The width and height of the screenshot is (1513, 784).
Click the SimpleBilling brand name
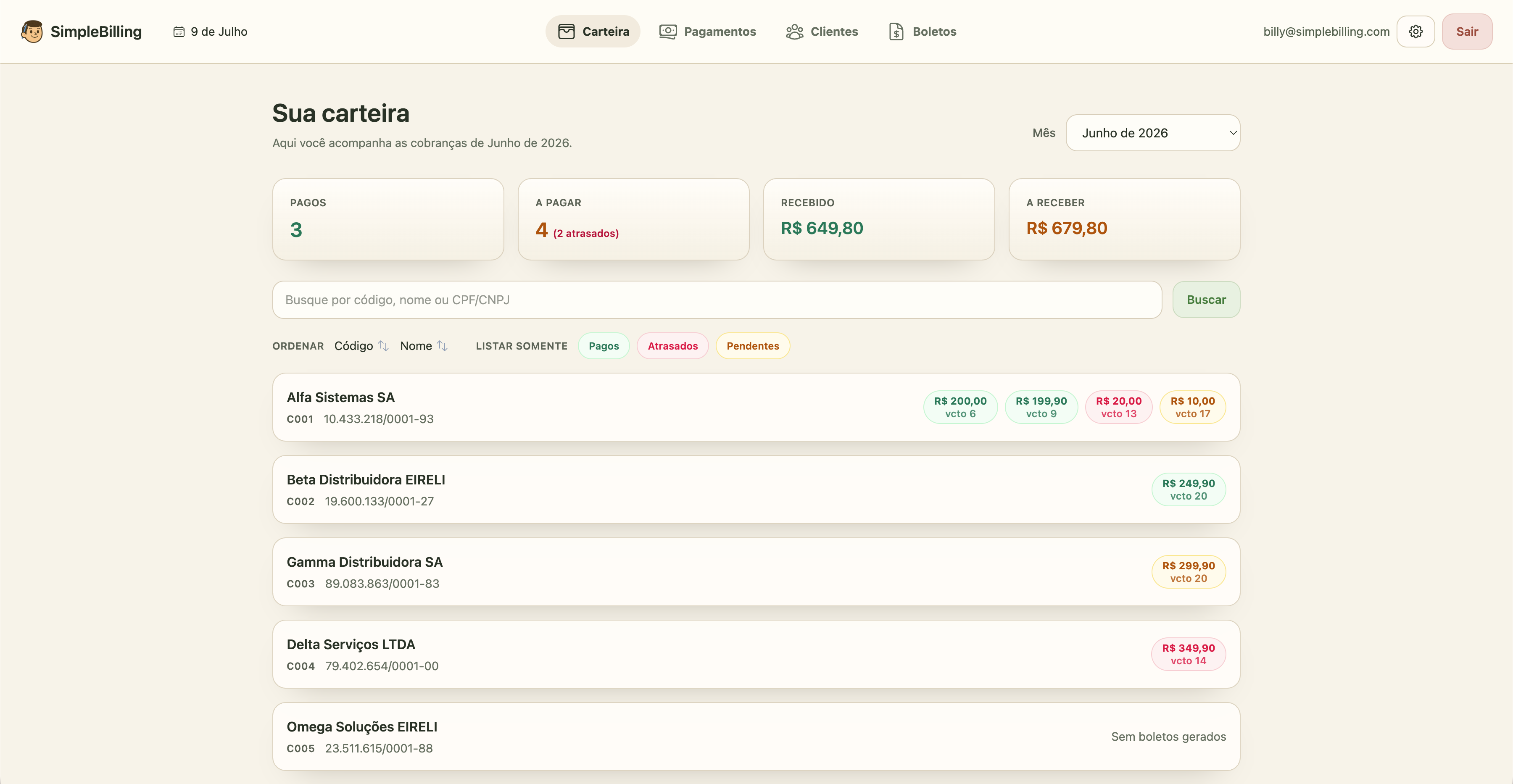click(x=96, y=32)
